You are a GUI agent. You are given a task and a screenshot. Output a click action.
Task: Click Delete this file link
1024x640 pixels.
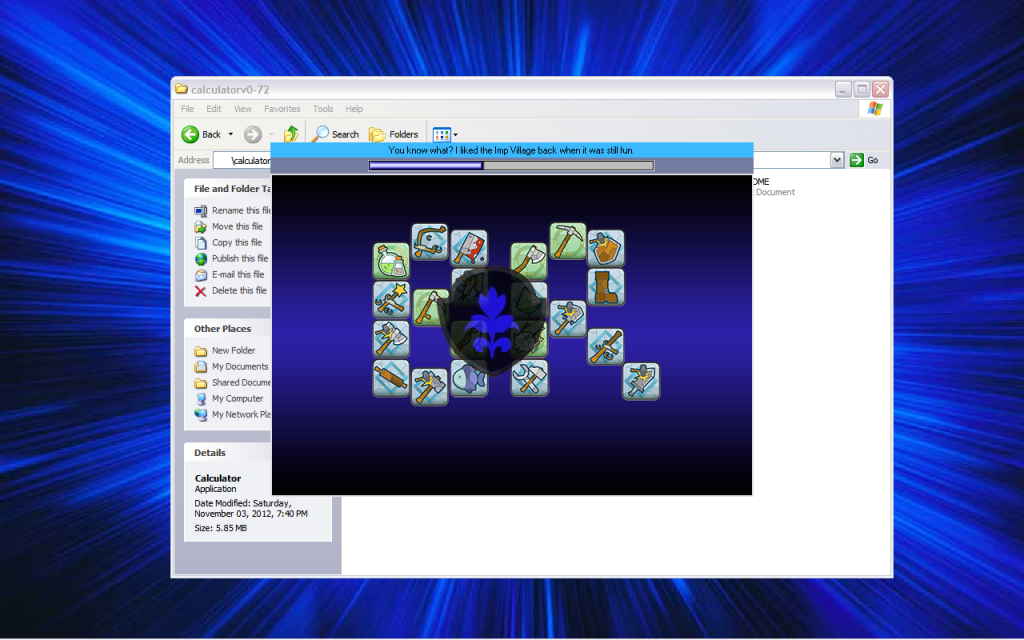[239, 291]
